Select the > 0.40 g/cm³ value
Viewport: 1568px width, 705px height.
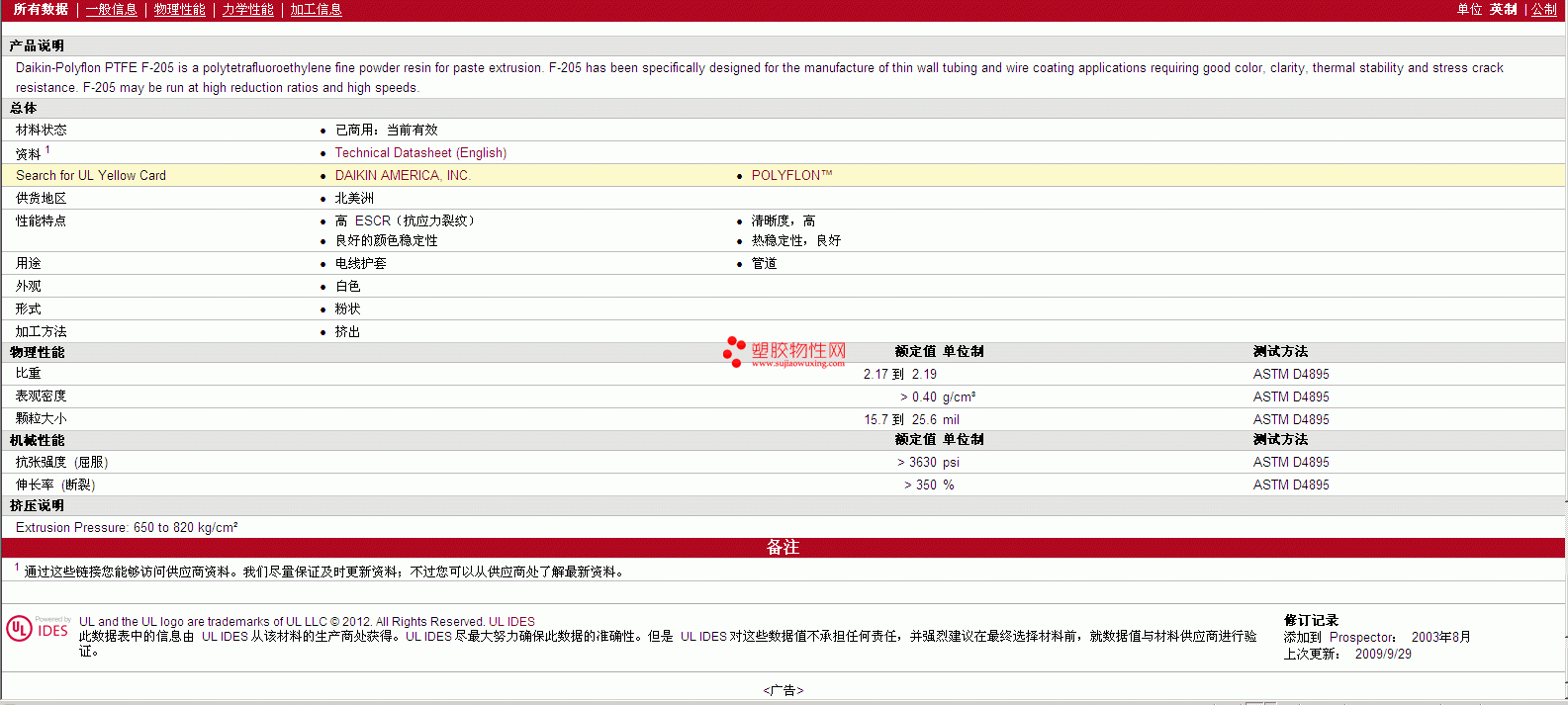click(x=938, y=397)
